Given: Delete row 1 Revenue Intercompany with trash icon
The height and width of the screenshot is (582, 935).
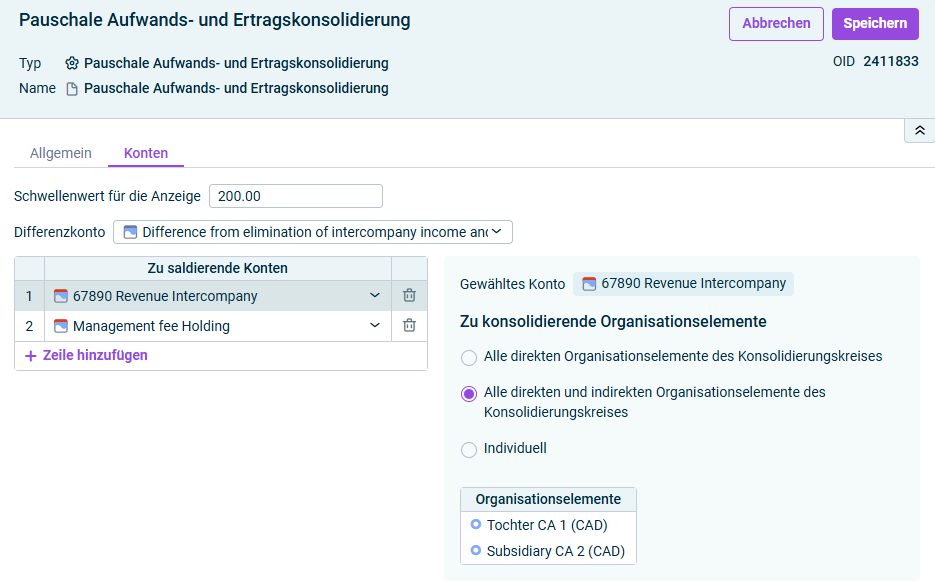Looking at the screenshot, I should tap(409, 296).
